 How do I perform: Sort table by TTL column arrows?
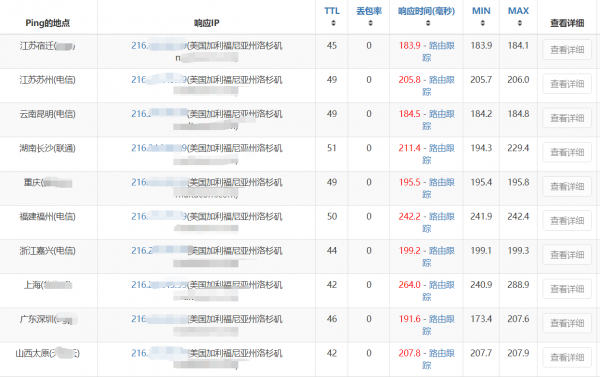(333, 23)
